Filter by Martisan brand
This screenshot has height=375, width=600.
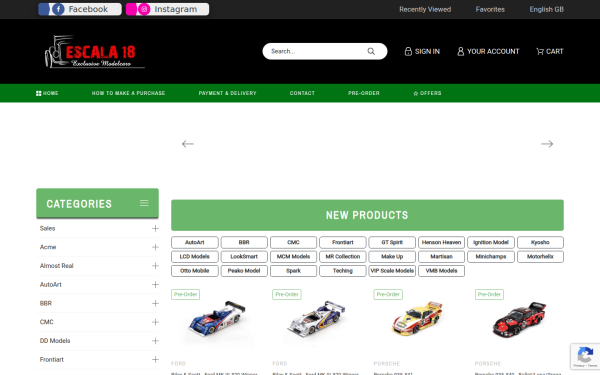coord(442,257)
